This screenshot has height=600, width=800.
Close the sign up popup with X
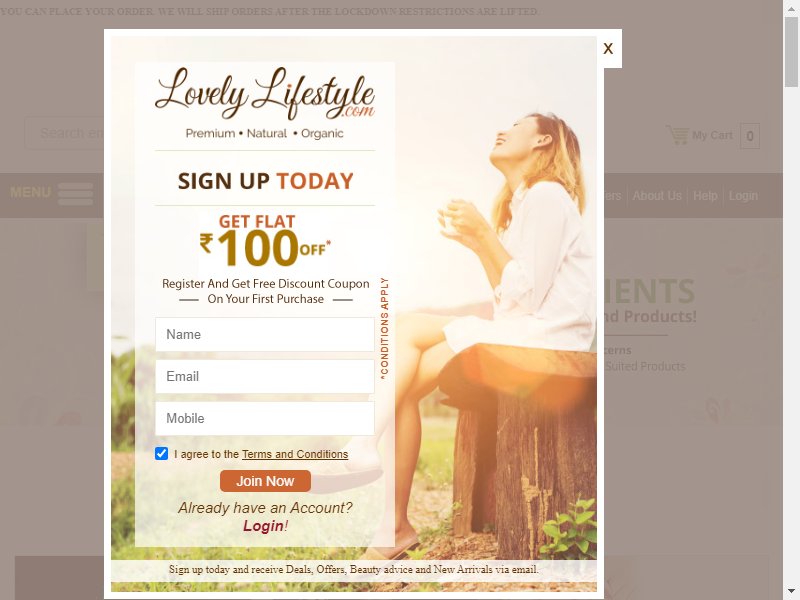coord(608,49)
